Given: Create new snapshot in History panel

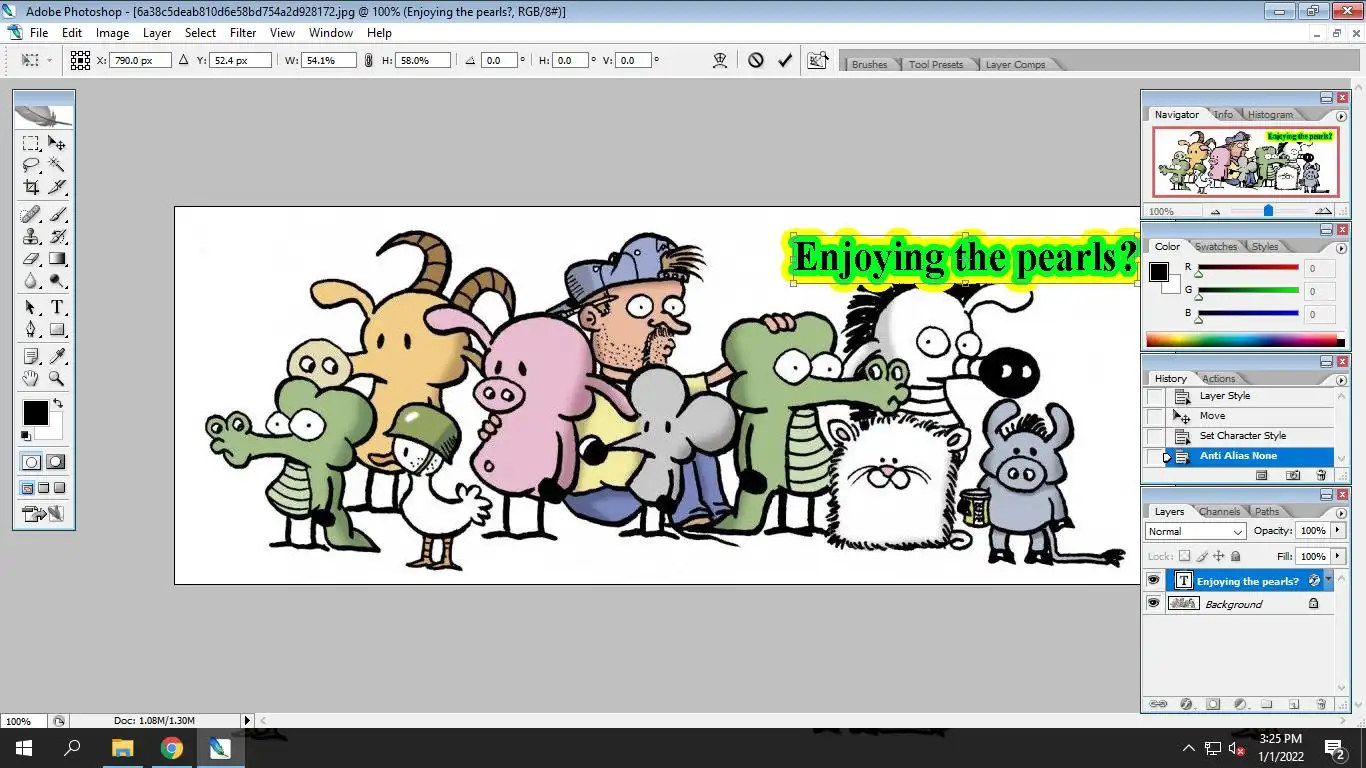Looking at the screenshot, I should [1293, 476].
